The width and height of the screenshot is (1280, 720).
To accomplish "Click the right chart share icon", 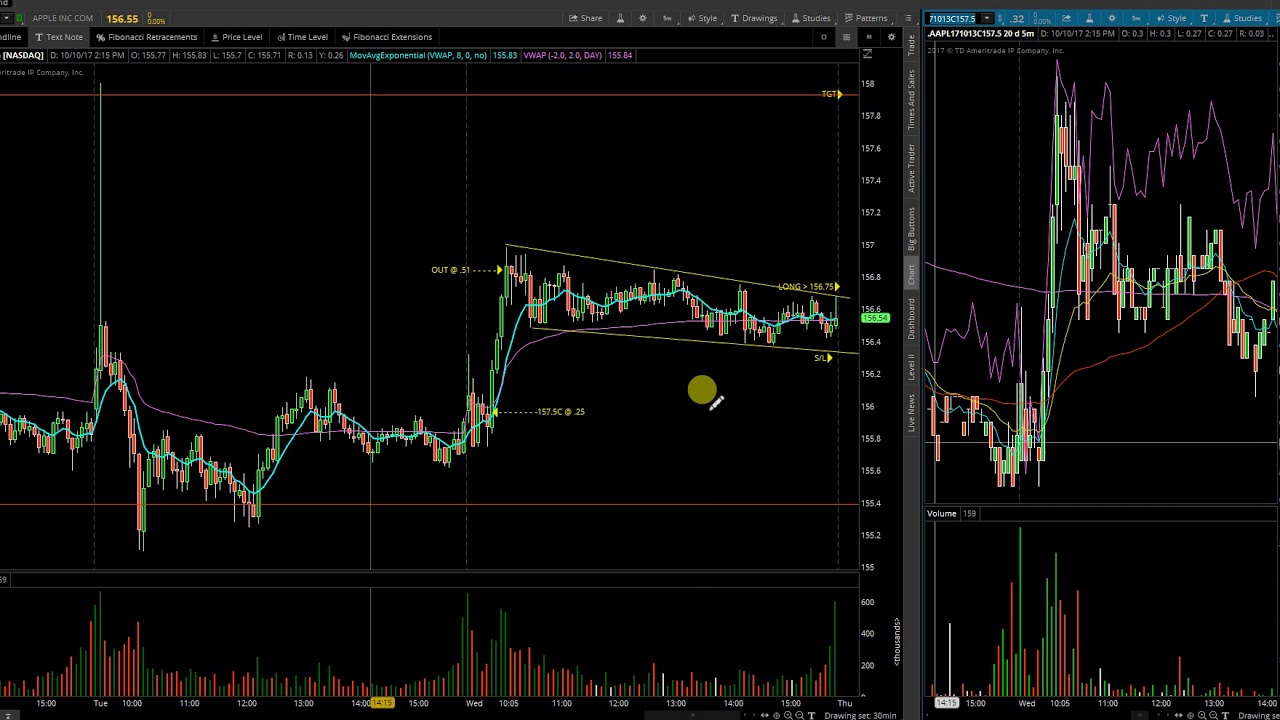I will coord(1066,18).
